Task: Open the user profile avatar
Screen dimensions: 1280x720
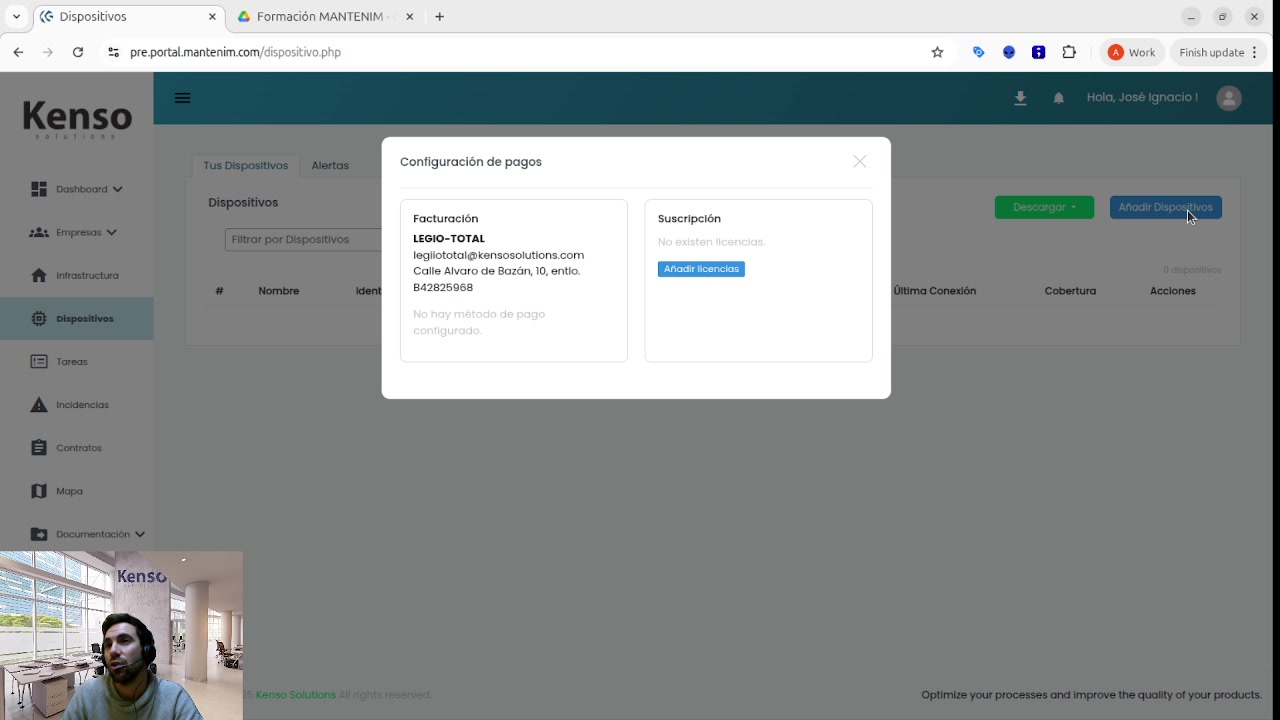Action: point(1228,98)
